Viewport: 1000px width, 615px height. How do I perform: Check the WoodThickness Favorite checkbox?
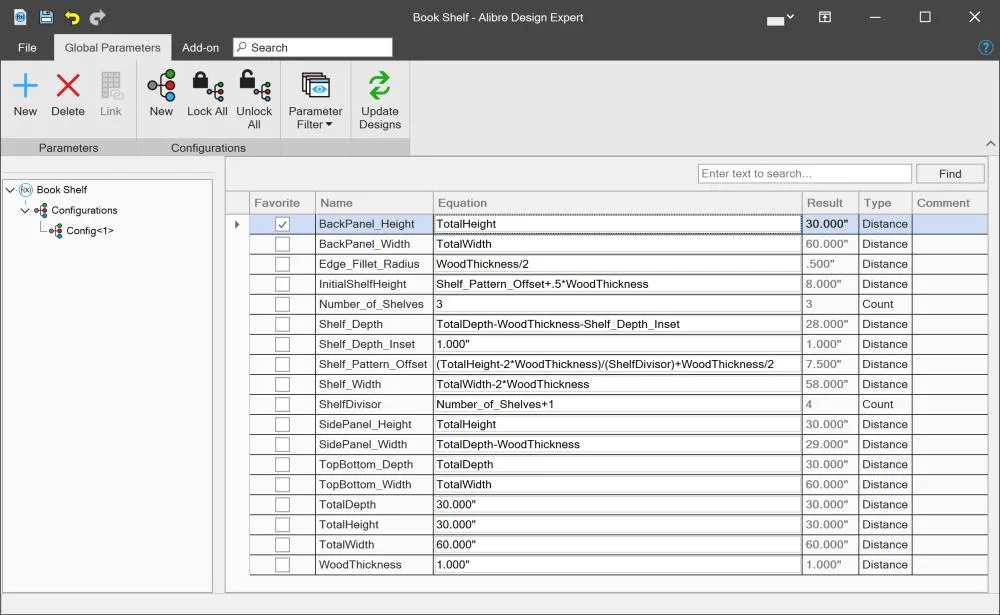(283, 565)
